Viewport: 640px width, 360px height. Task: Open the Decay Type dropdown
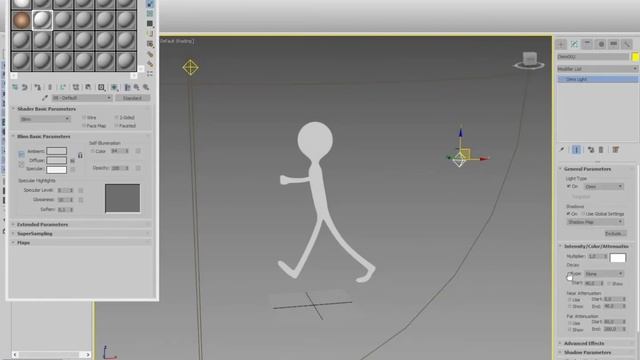(x=604, y=273)
